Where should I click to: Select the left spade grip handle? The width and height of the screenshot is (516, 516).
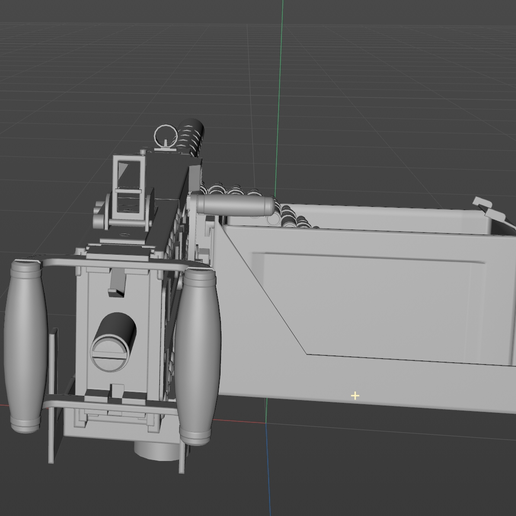click(25, 347)
